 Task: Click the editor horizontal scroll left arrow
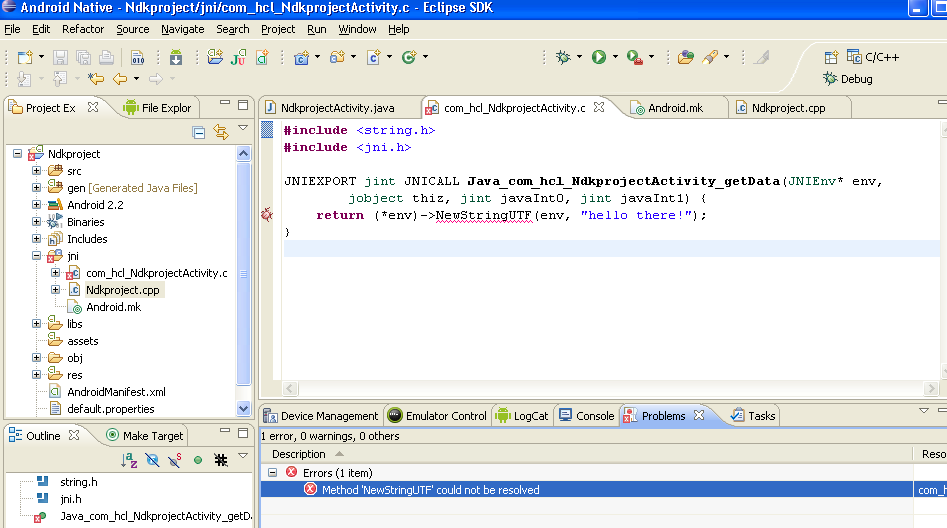coord(290,388)
